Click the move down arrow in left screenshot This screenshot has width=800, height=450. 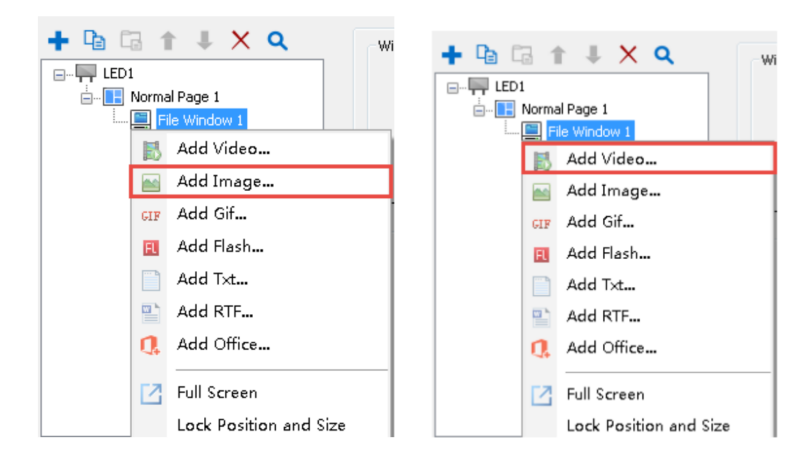205,40
